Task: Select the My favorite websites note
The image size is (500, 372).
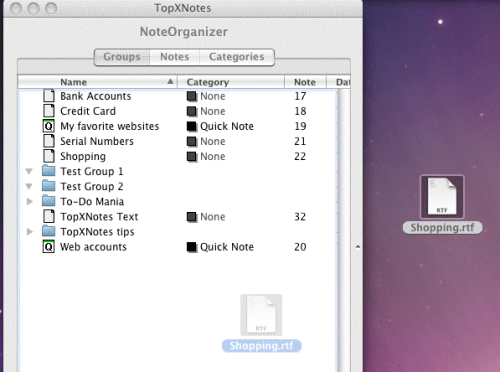Action: (x=110, y=126)
